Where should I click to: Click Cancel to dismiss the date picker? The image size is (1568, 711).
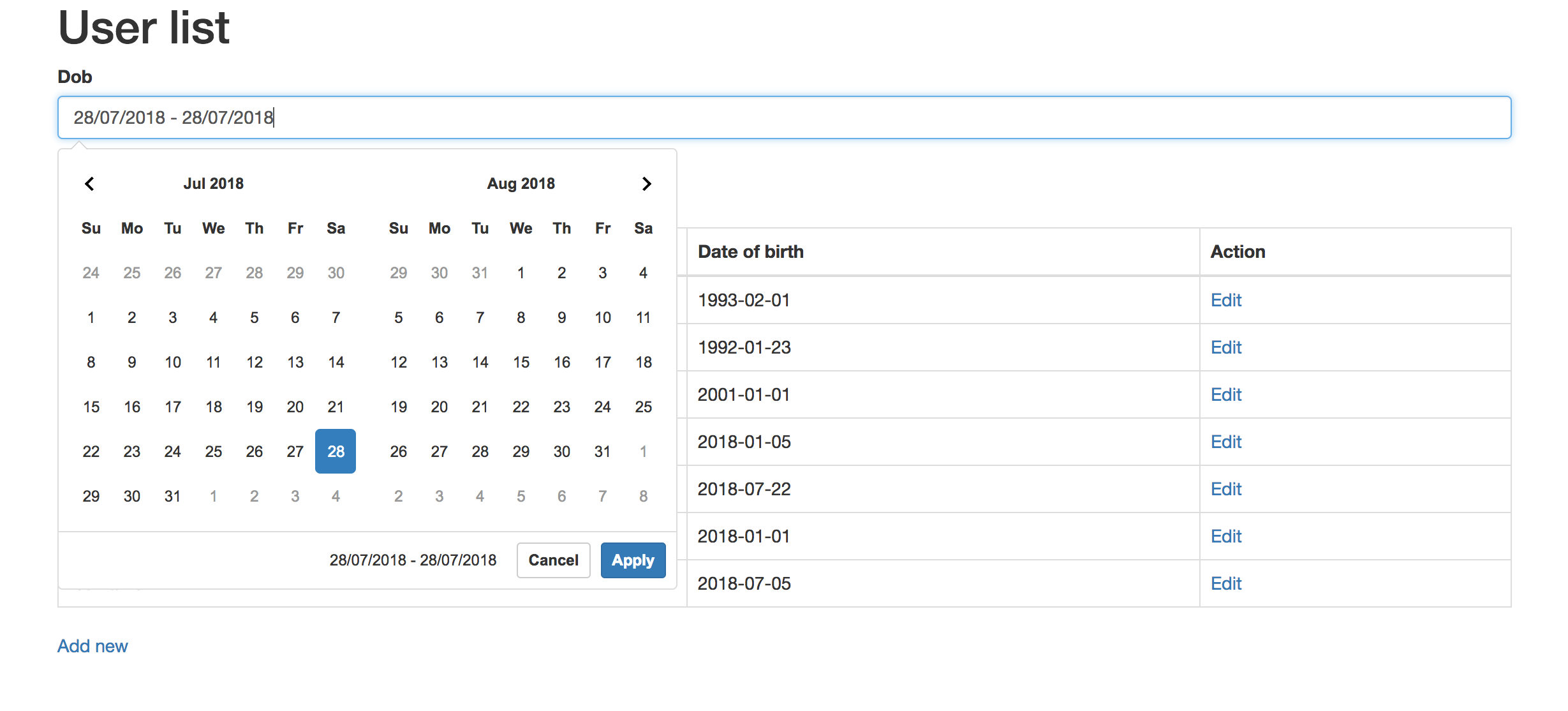pyautogui.click(x=553, y=559)
